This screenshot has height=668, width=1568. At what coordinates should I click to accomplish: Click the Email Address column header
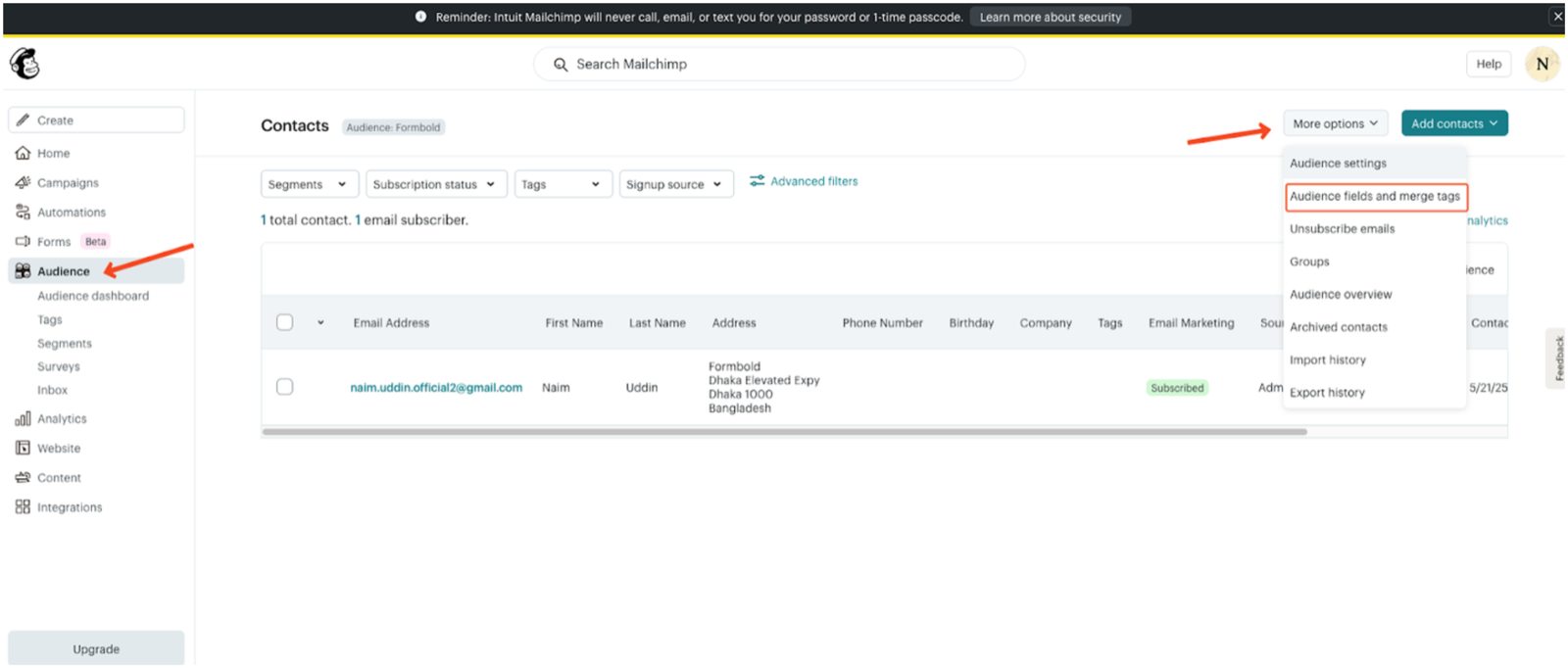[391, 322]
